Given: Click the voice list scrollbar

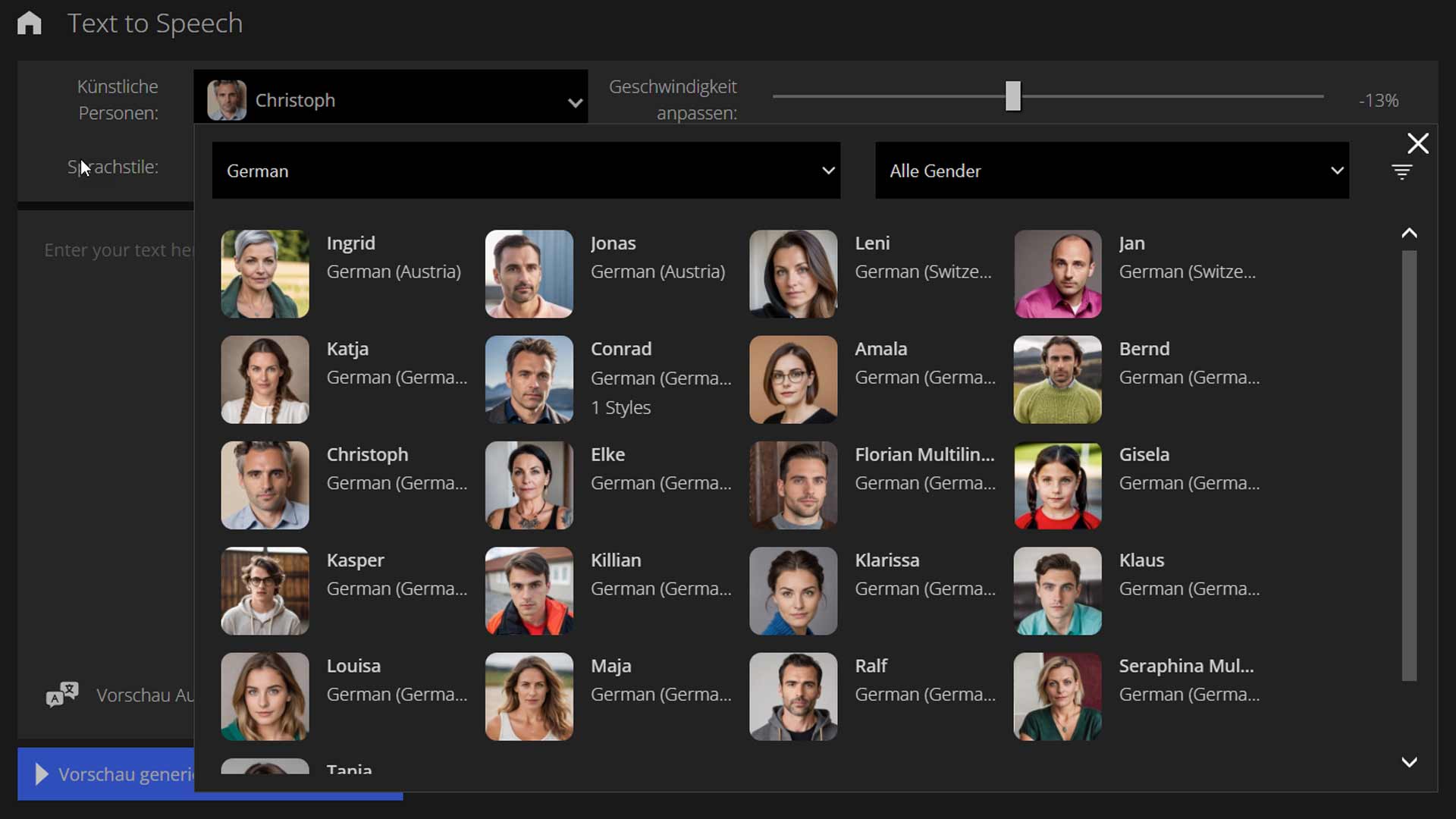Looking at the screenshot, I should pos(1409,464).
